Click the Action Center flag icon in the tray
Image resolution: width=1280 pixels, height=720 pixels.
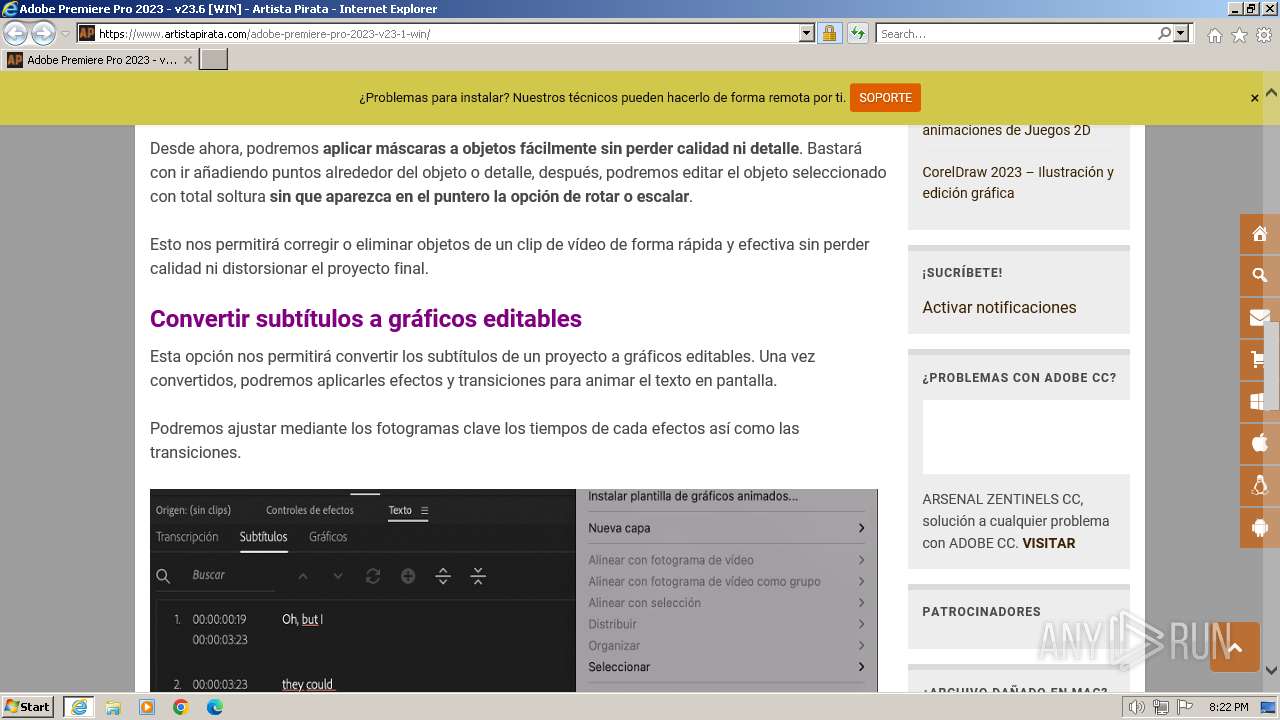[x=1185, y=707]
